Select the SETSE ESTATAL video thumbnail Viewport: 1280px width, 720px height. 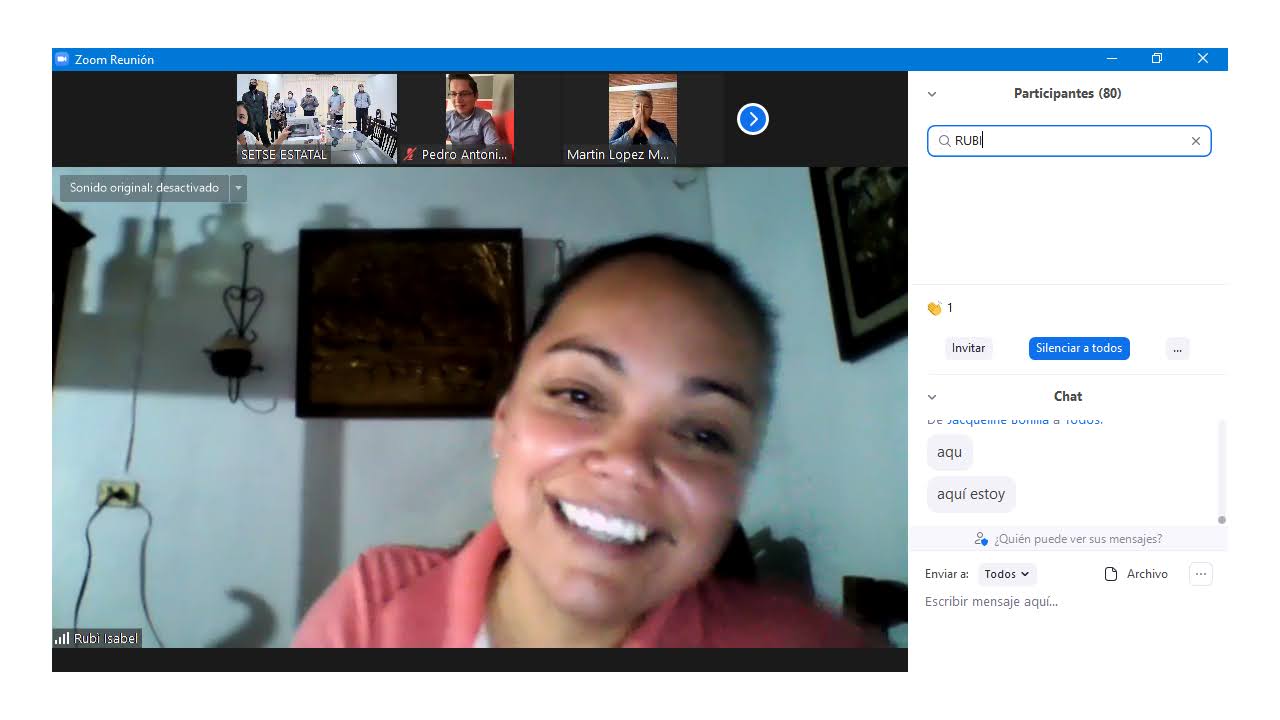click(x=317, y=119)
